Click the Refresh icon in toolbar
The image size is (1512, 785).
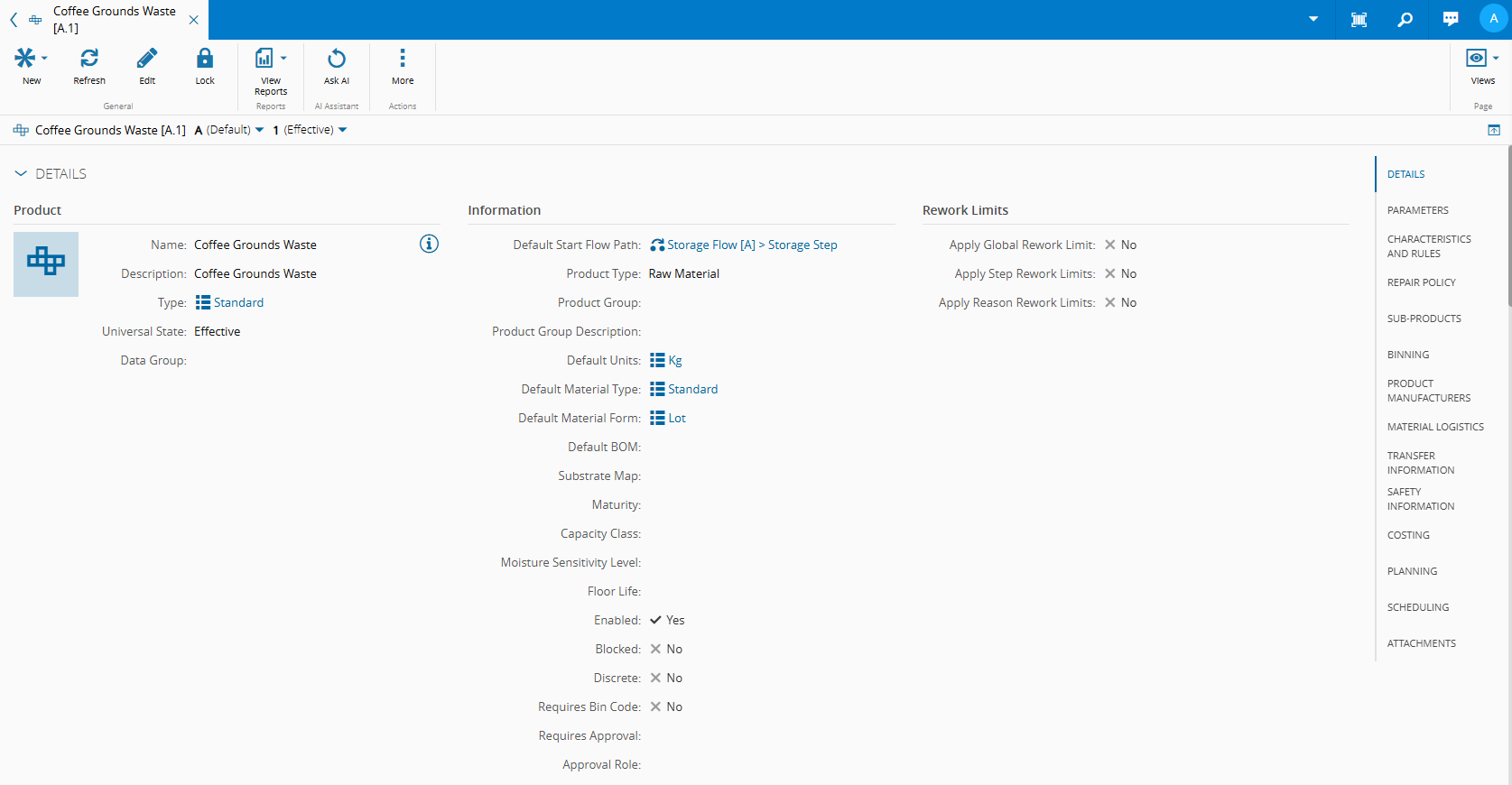pos(89,60)
